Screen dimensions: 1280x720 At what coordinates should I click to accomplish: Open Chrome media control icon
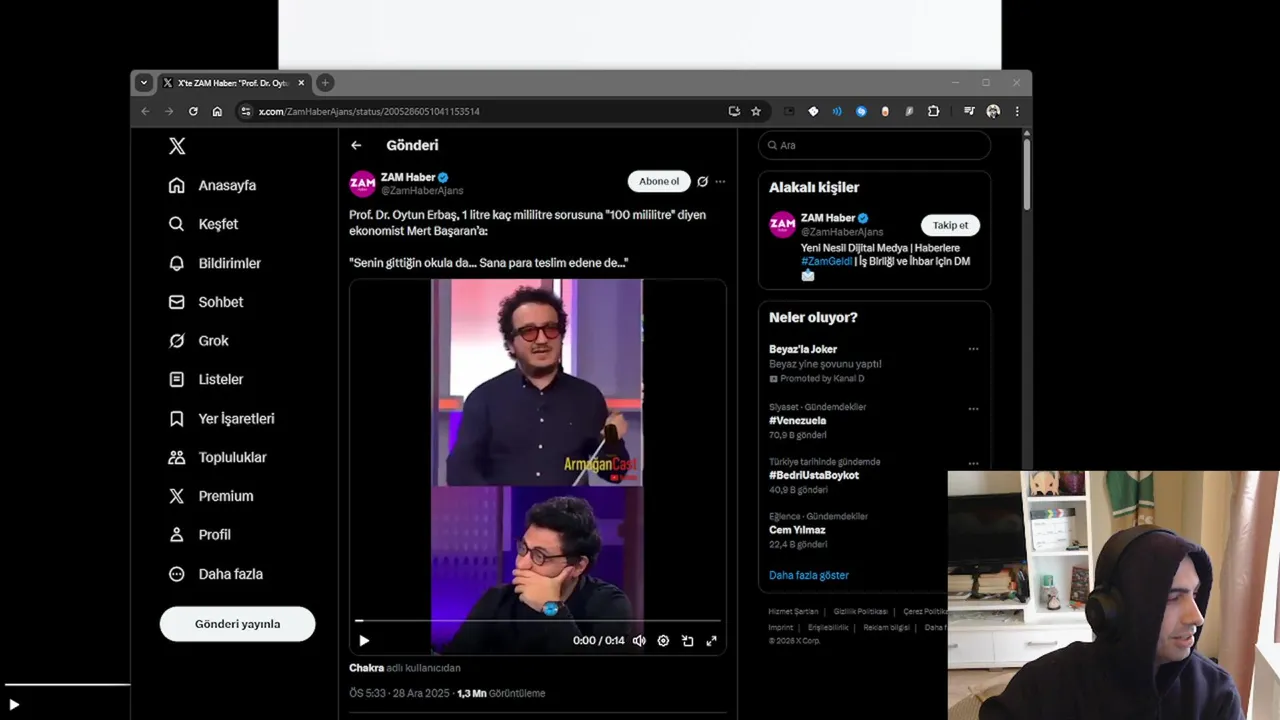click(x=969, y=111)
